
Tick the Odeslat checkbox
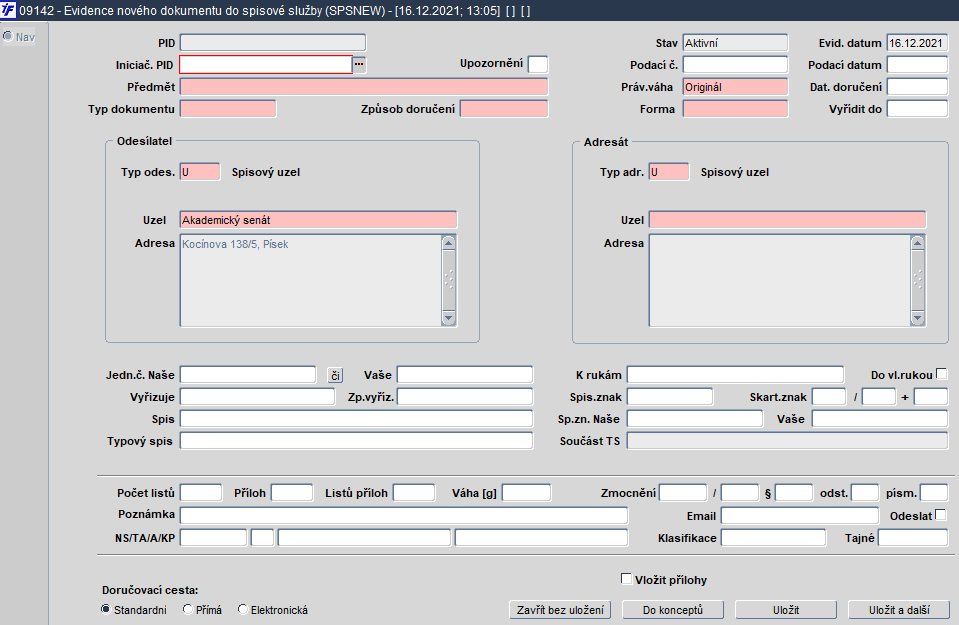(940, 515)
